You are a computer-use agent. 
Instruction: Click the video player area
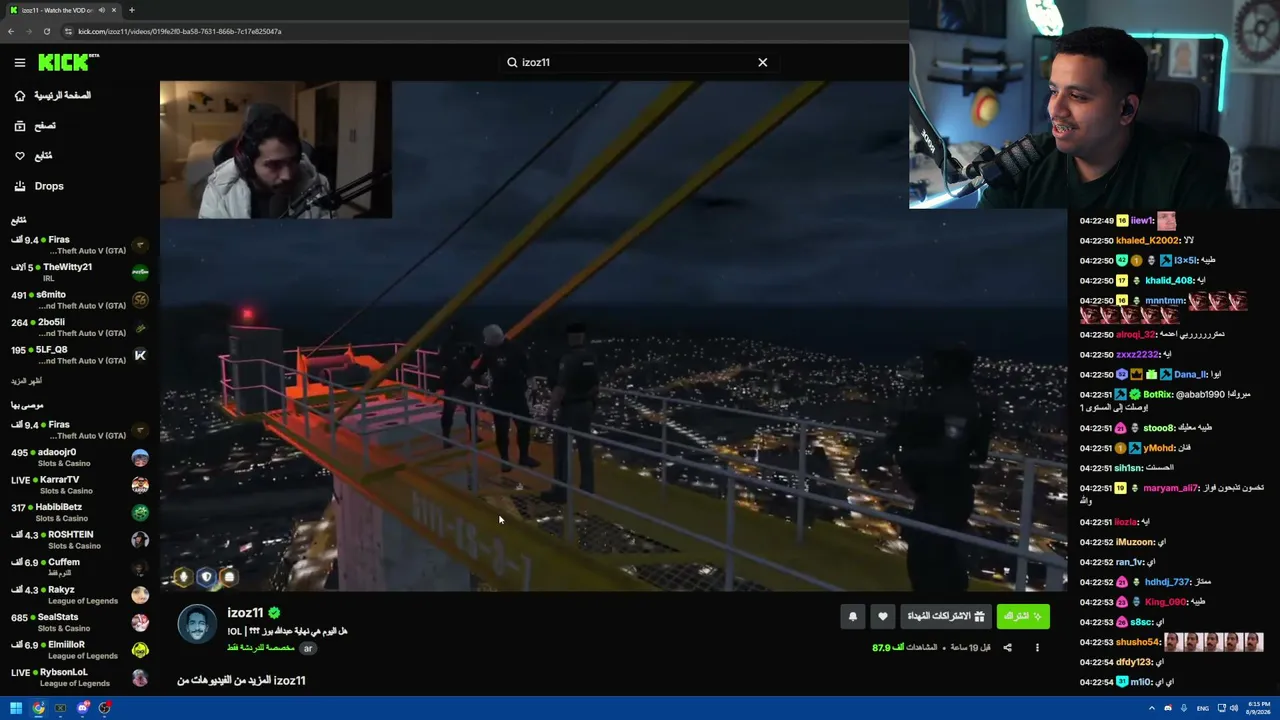point(613,336)
